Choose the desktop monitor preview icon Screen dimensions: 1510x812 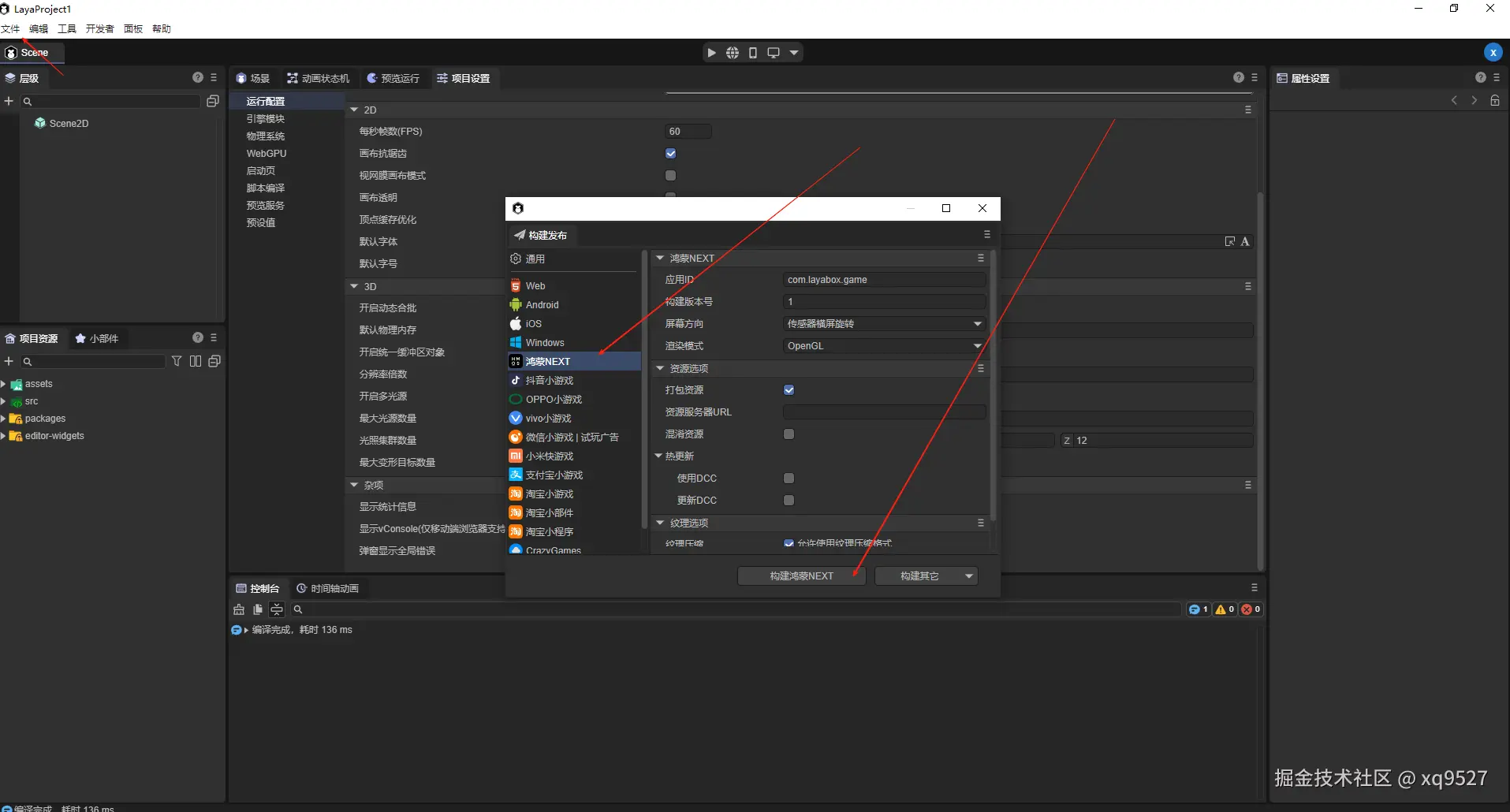(x=774, y=53)
